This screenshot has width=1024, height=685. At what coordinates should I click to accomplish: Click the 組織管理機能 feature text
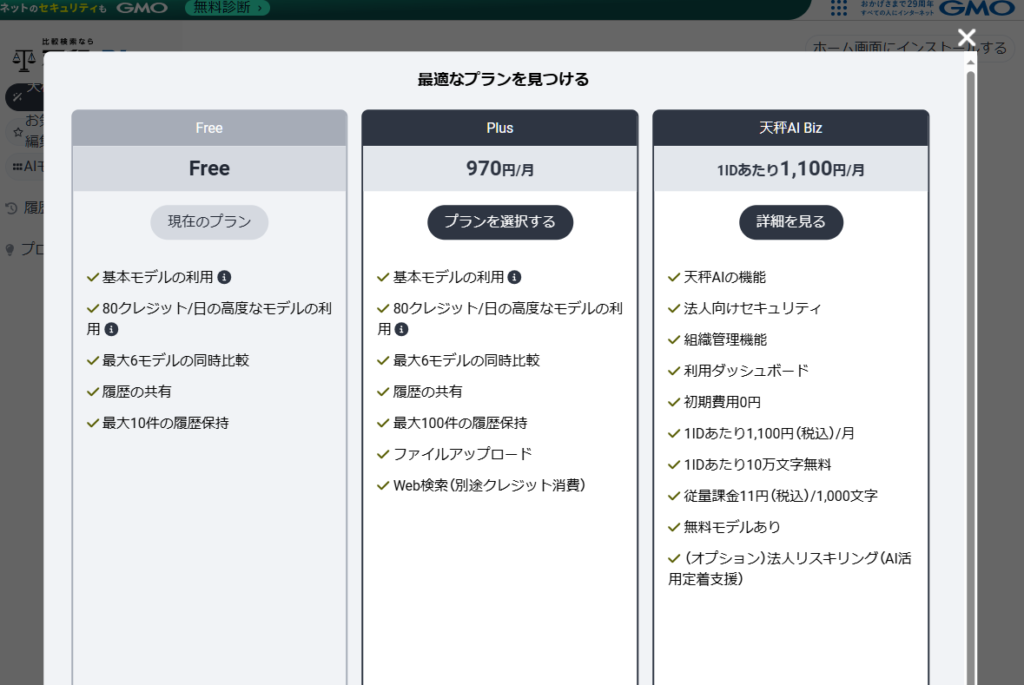[x=725, y=340]
